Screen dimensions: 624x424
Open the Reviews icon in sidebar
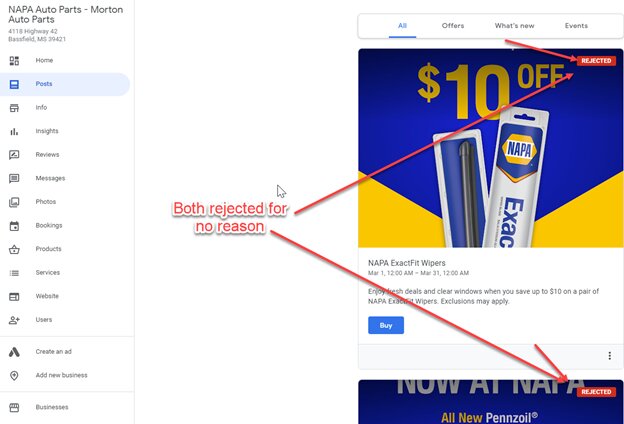pyautogui.click(x=14, y=155)
